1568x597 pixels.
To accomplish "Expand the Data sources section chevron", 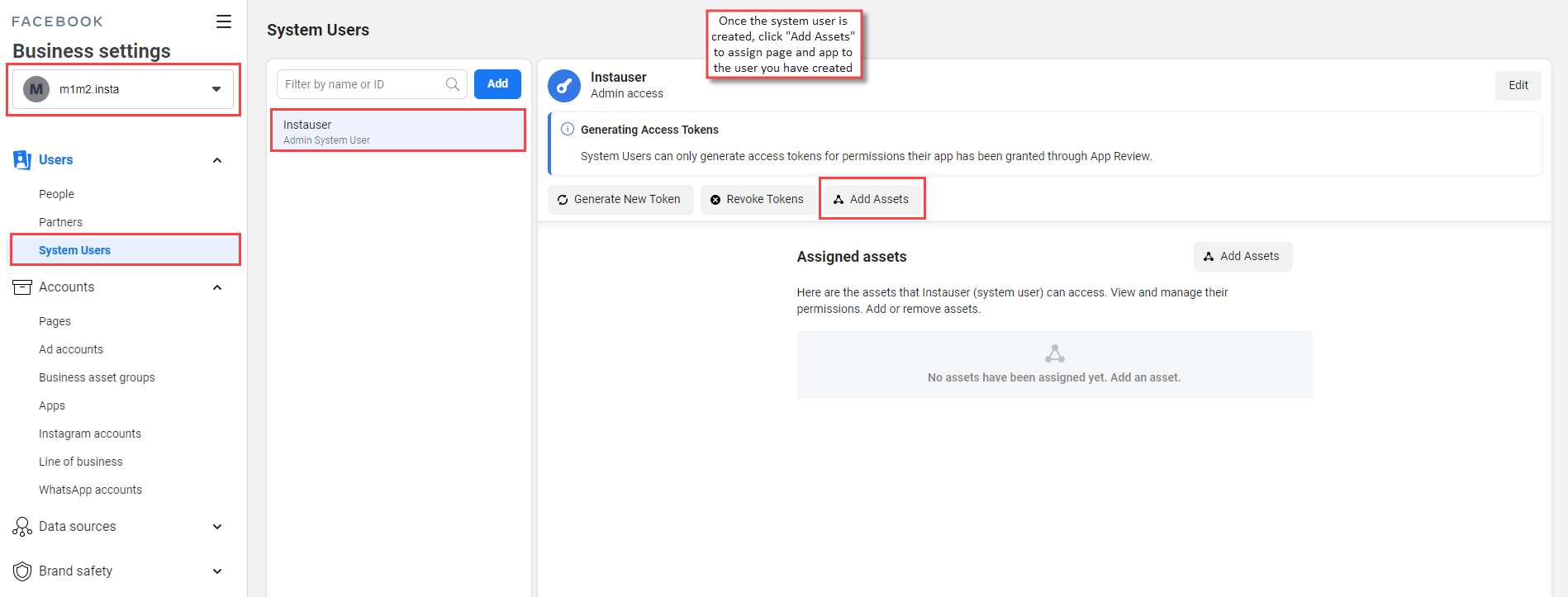I will pos(217,527).
